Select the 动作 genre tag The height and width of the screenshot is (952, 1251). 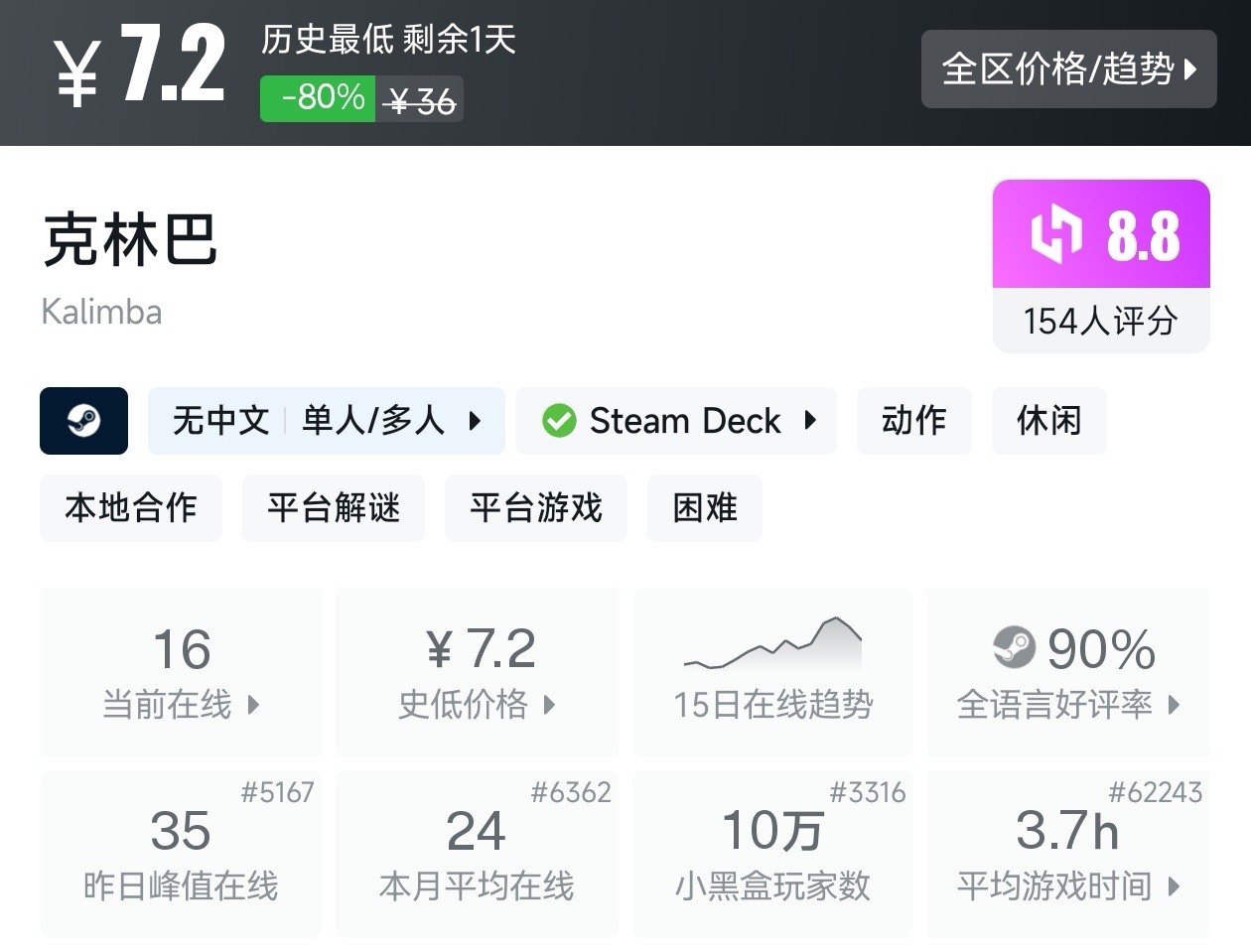pos(913,421)
